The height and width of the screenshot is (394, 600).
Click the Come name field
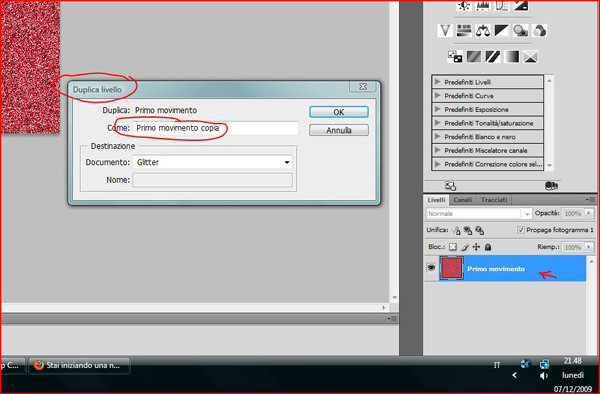click(215, 128)
